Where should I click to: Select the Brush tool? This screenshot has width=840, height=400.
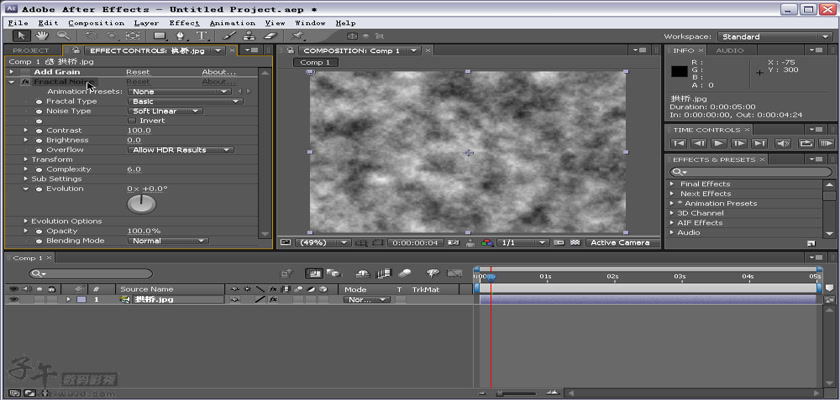click(229, 36)
